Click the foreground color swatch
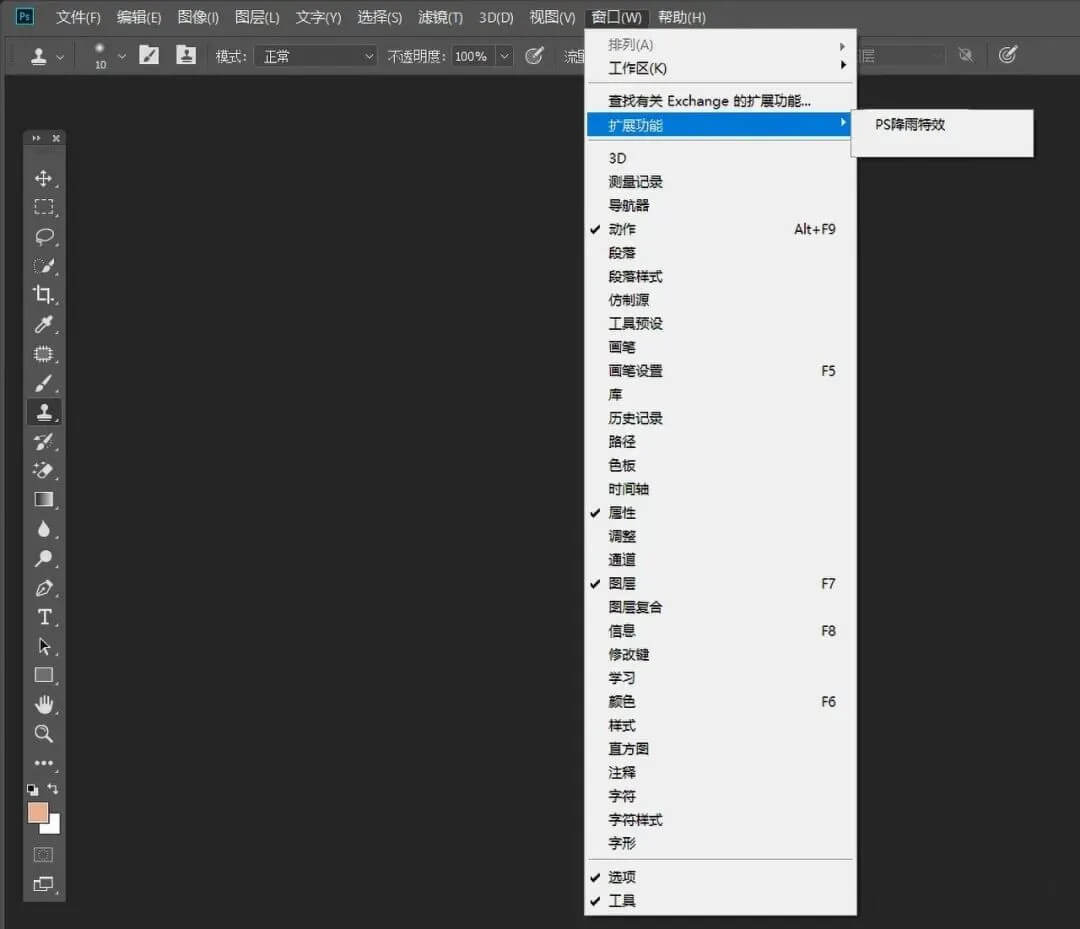 [x=37, y=812]
